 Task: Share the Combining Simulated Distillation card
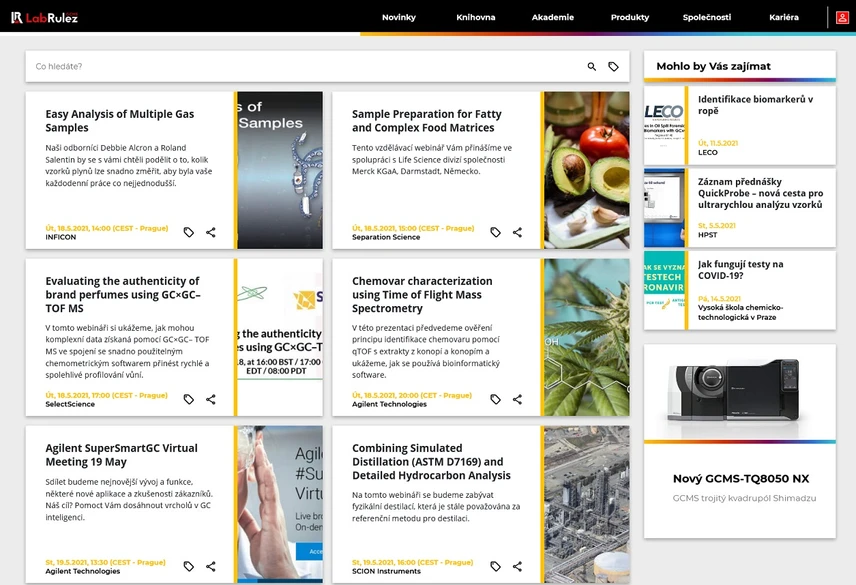click(517, 567)
